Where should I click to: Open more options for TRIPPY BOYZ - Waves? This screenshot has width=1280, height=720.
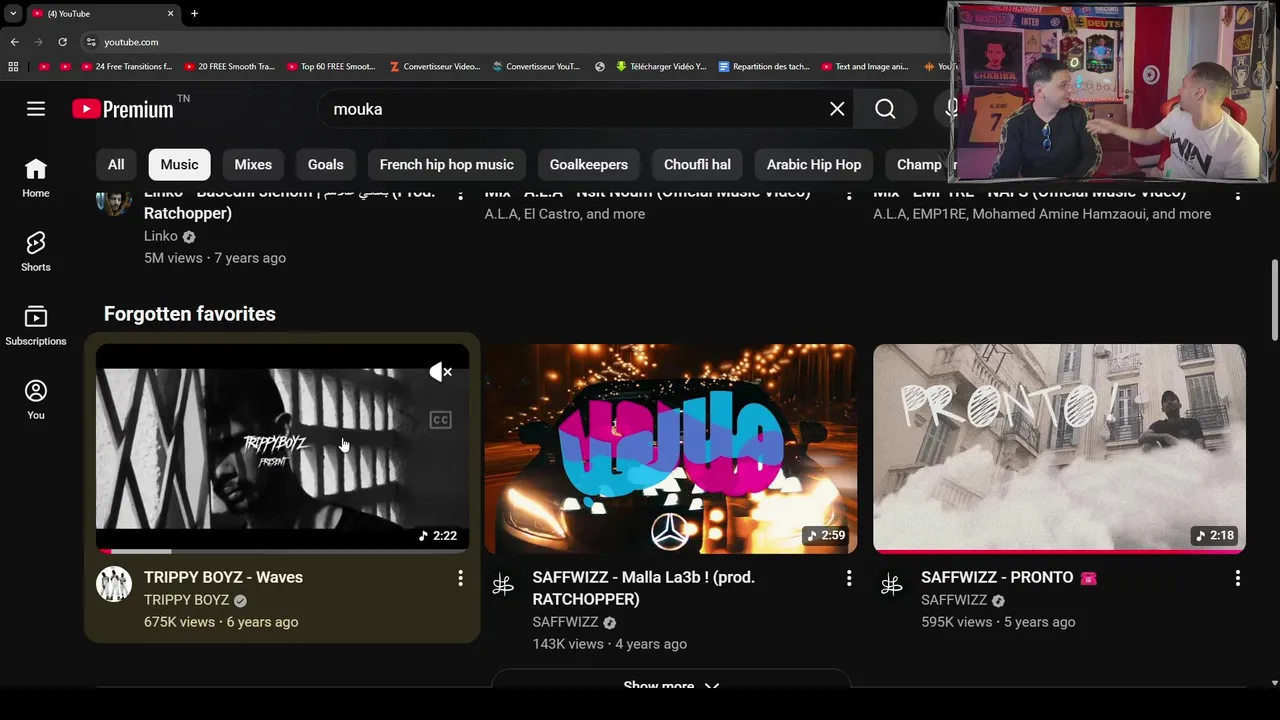tap(460, 578)
